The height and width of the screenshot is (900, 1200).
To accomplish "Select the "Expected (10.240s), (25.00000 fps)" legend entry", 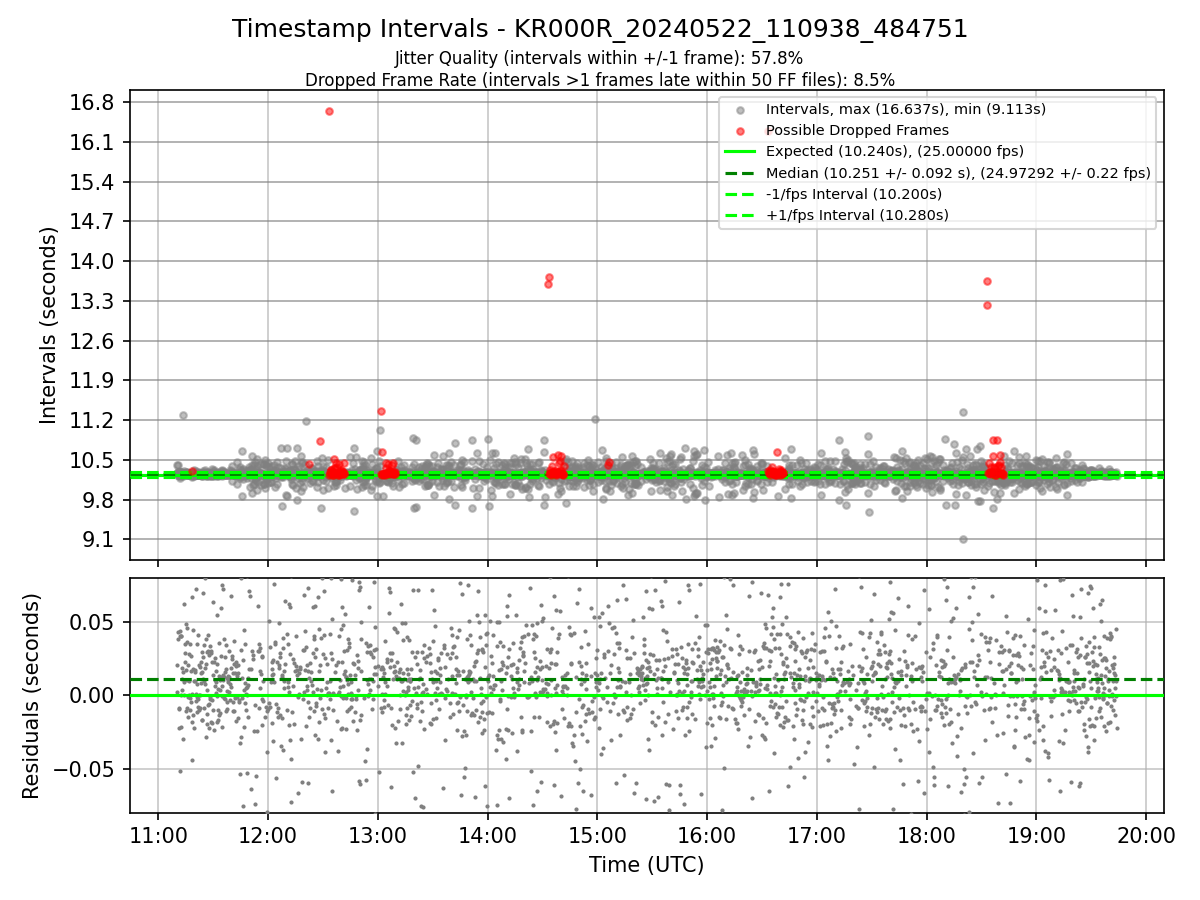I will click(x=895, y=152).
